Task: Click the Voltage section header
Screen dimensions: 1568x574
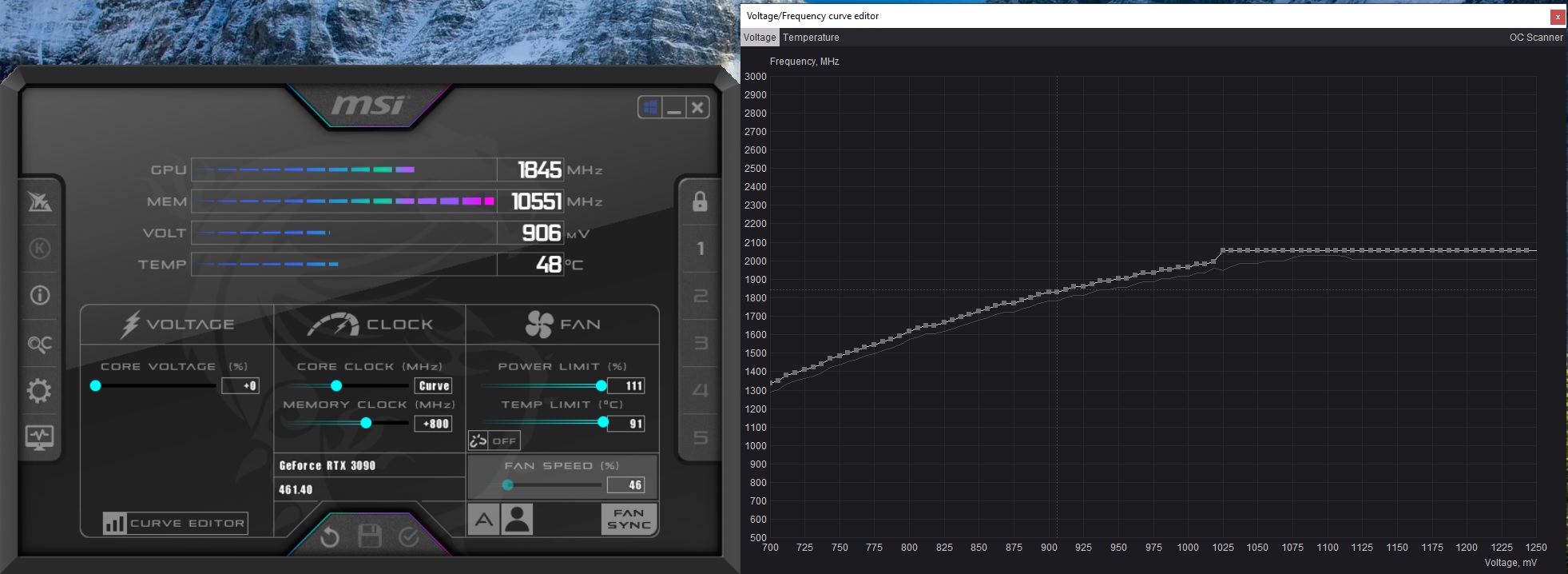Action: tap(177, 325)
